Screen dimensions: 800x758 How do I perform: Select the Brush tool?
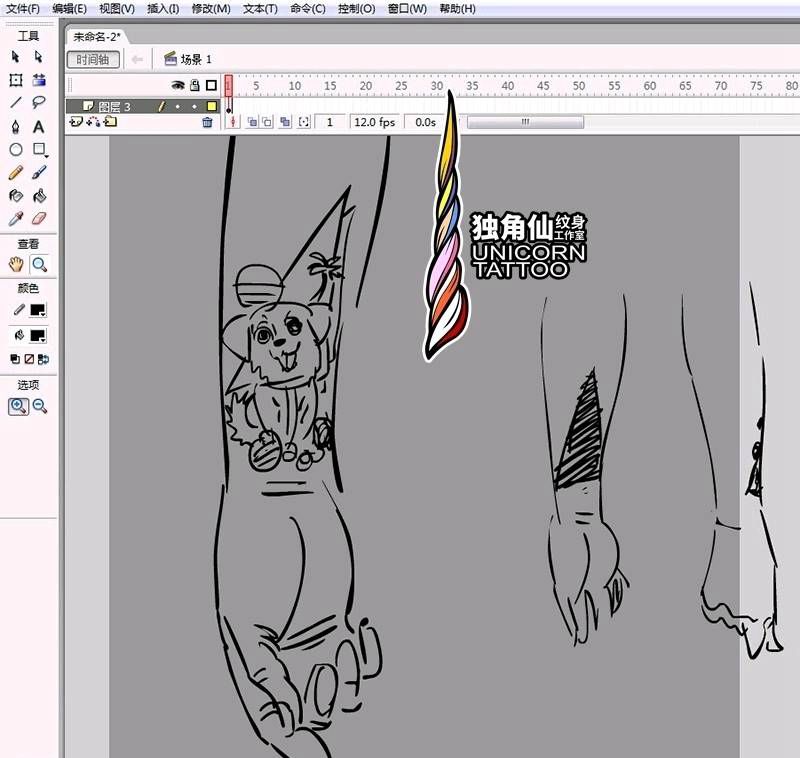click(39, 172)
